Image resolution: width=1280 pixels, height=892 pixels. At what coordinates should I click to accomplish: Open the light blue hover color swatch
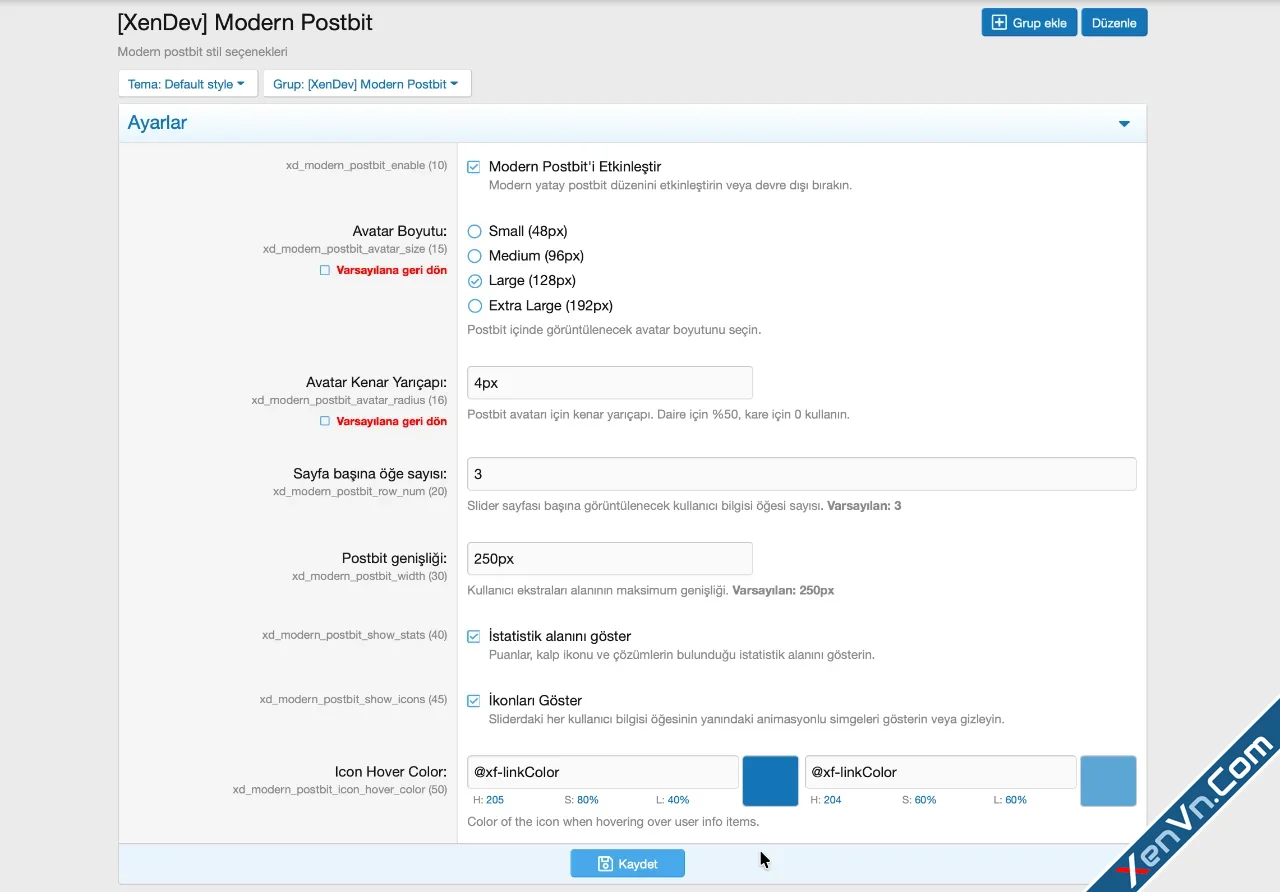pyautogui.click(x=1108, y=781)
